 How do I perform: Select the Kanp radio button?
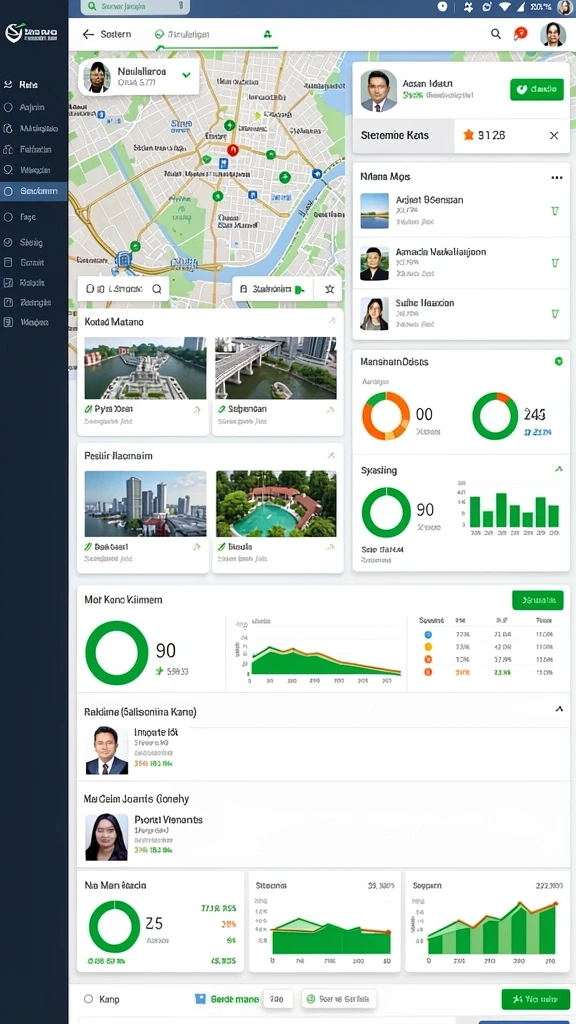point(89,999)
